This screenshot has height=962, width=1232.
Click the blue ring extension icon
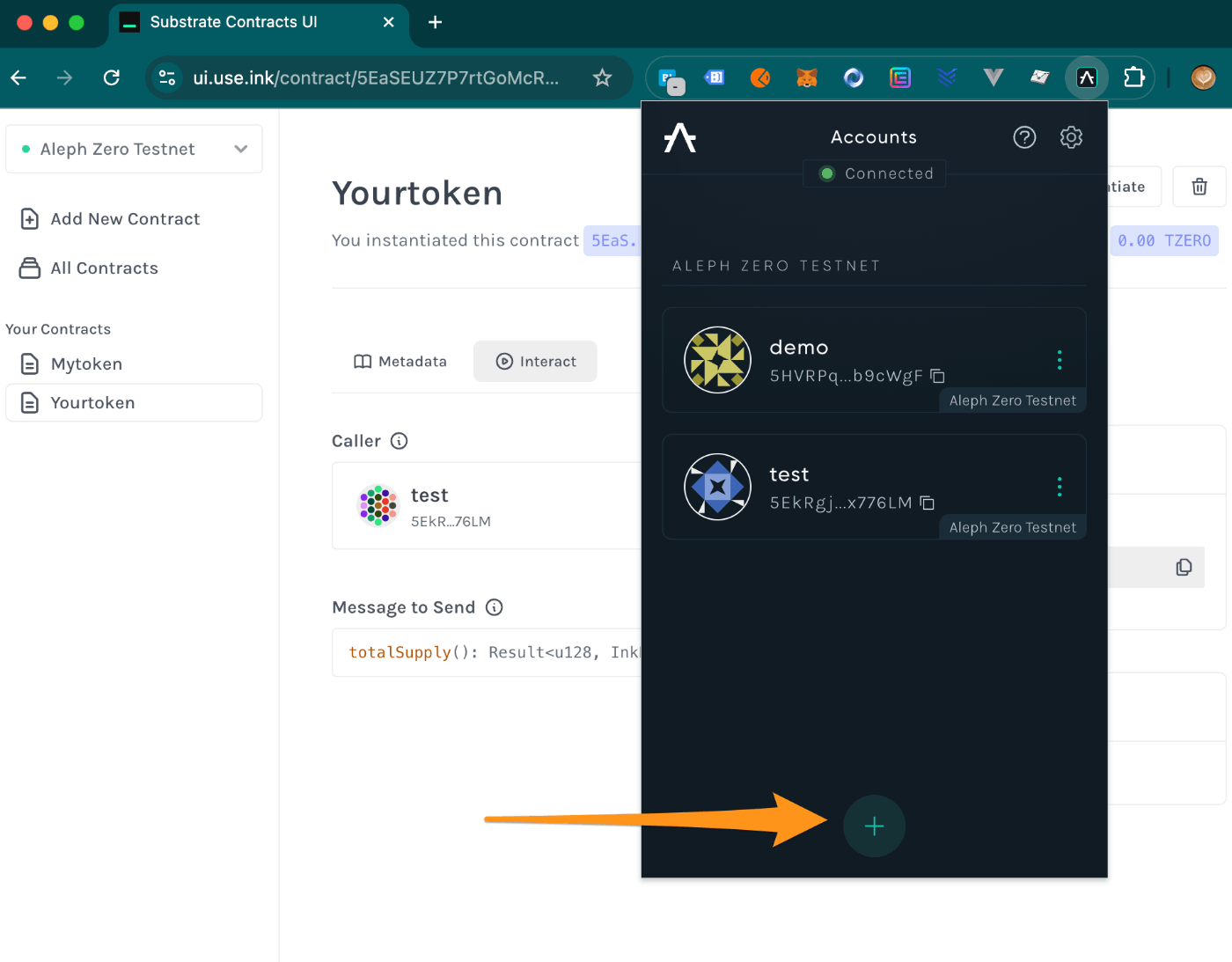click(854, 77)
